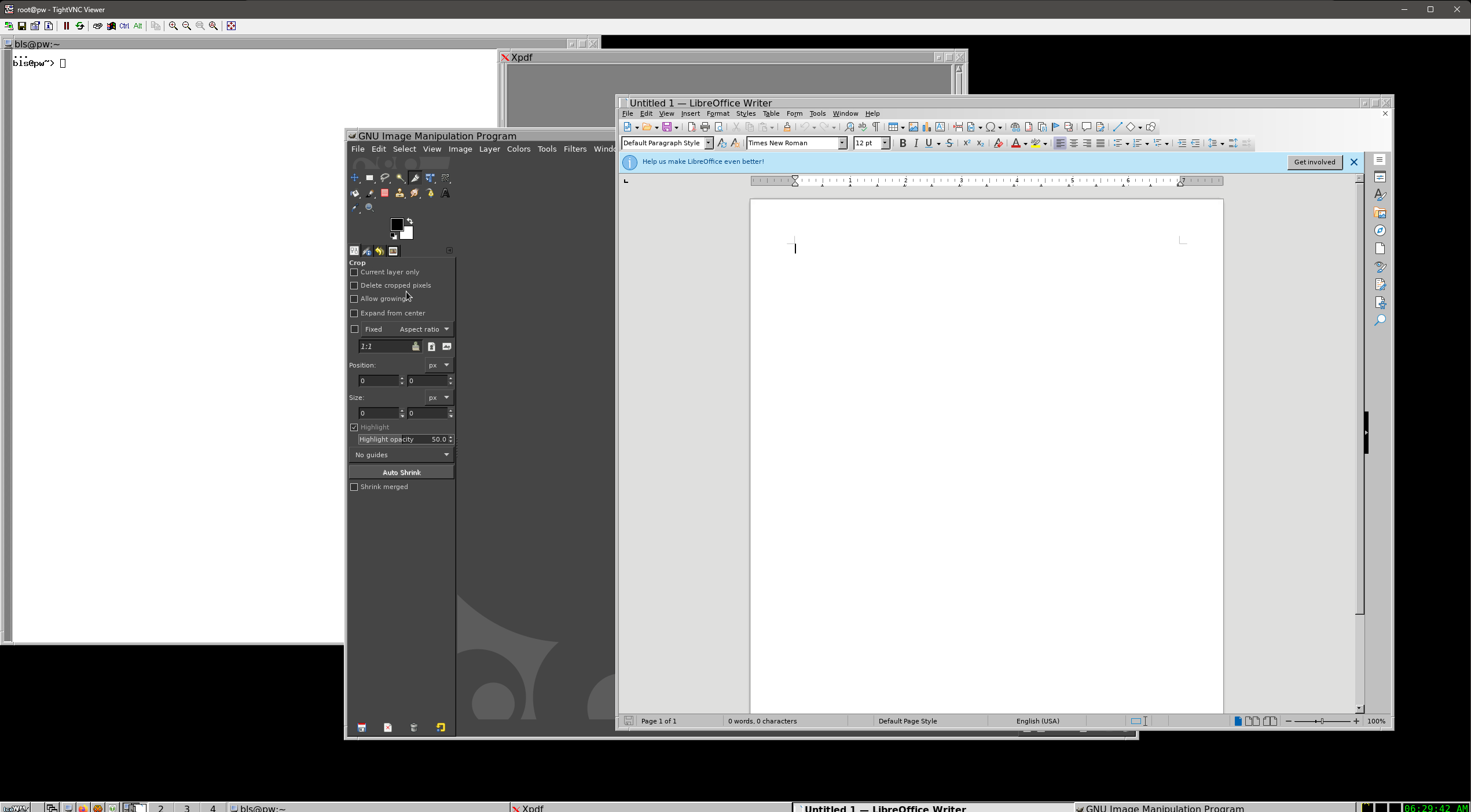Click Xpdf in the taskbar

click(x=651, y=808)
